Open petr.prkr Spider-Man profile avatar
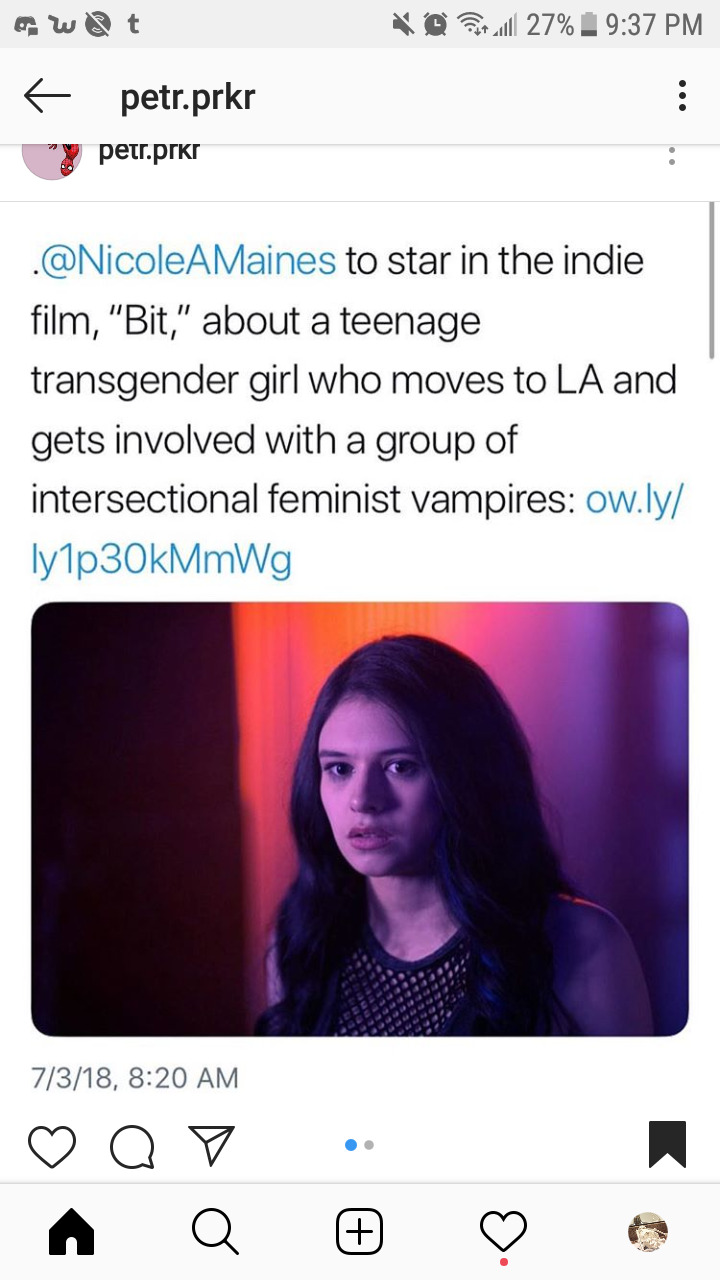Image resolution: width=720 pixels, height=1280 pixels. (50, 160)
